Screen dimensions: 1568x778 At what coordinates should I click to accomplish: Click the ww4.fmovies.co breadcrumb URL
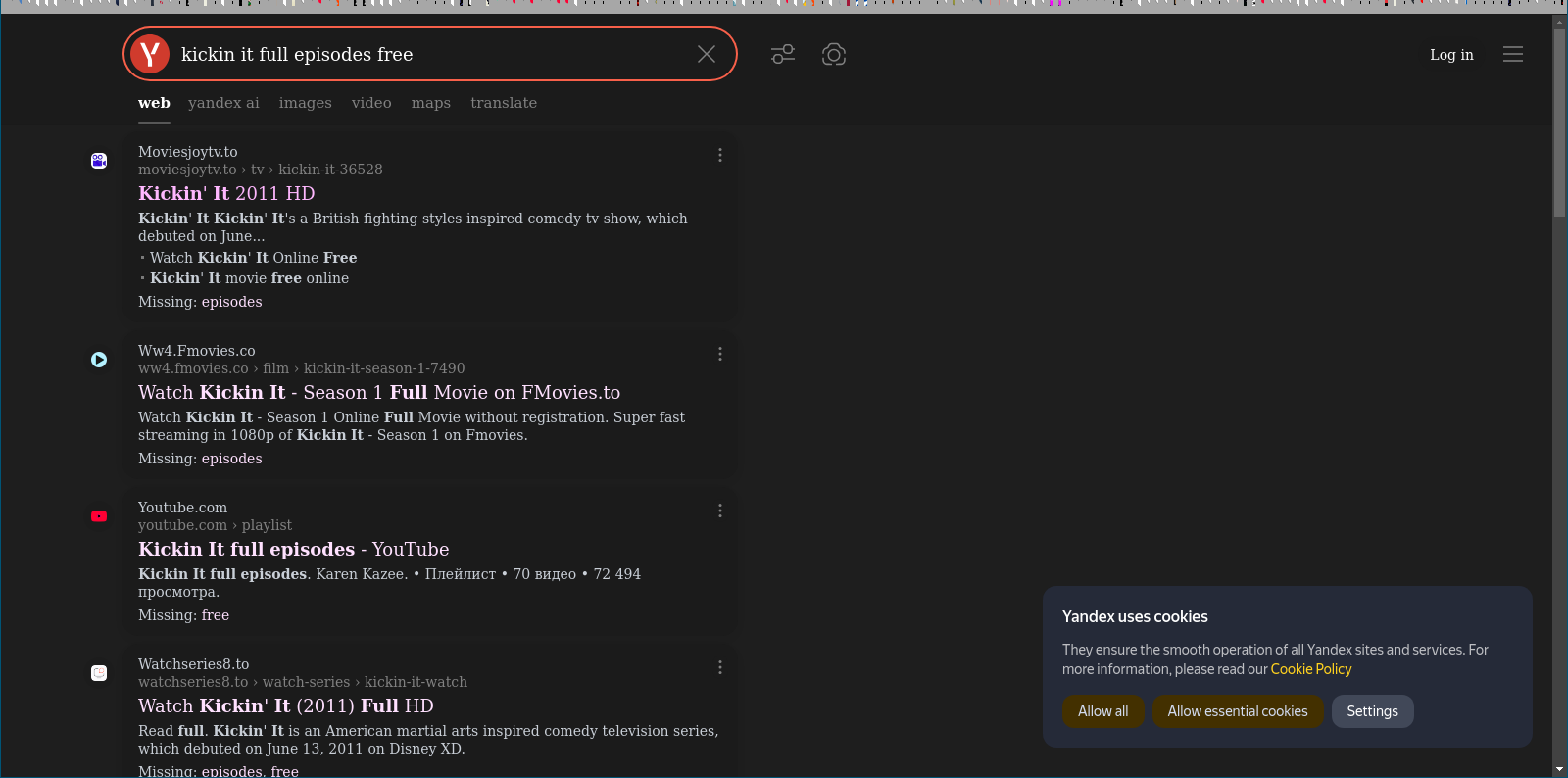tap(302, 368)
